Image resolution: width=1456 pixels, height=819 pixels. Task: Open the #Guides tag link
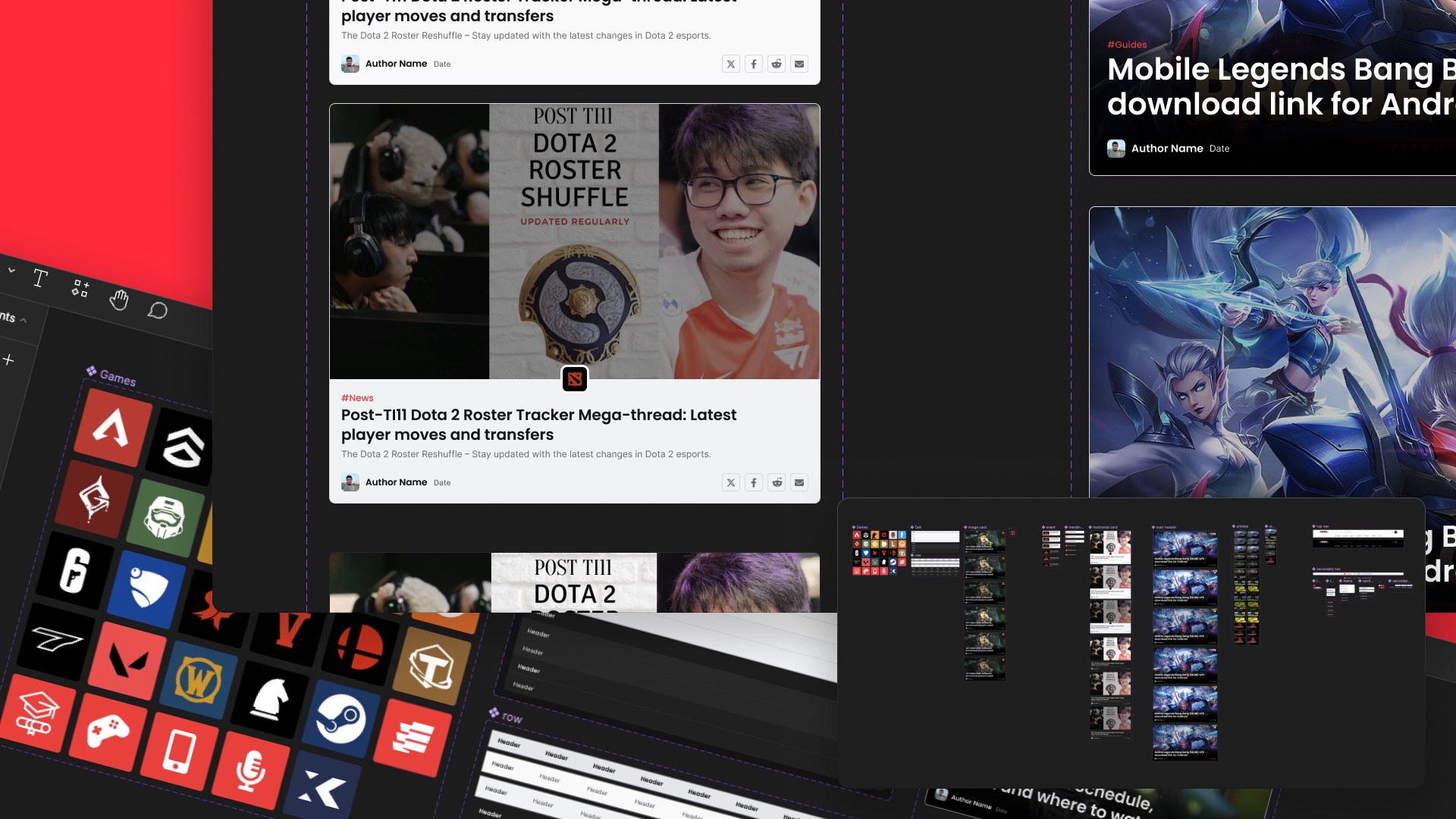click(x=1127, y=45)
